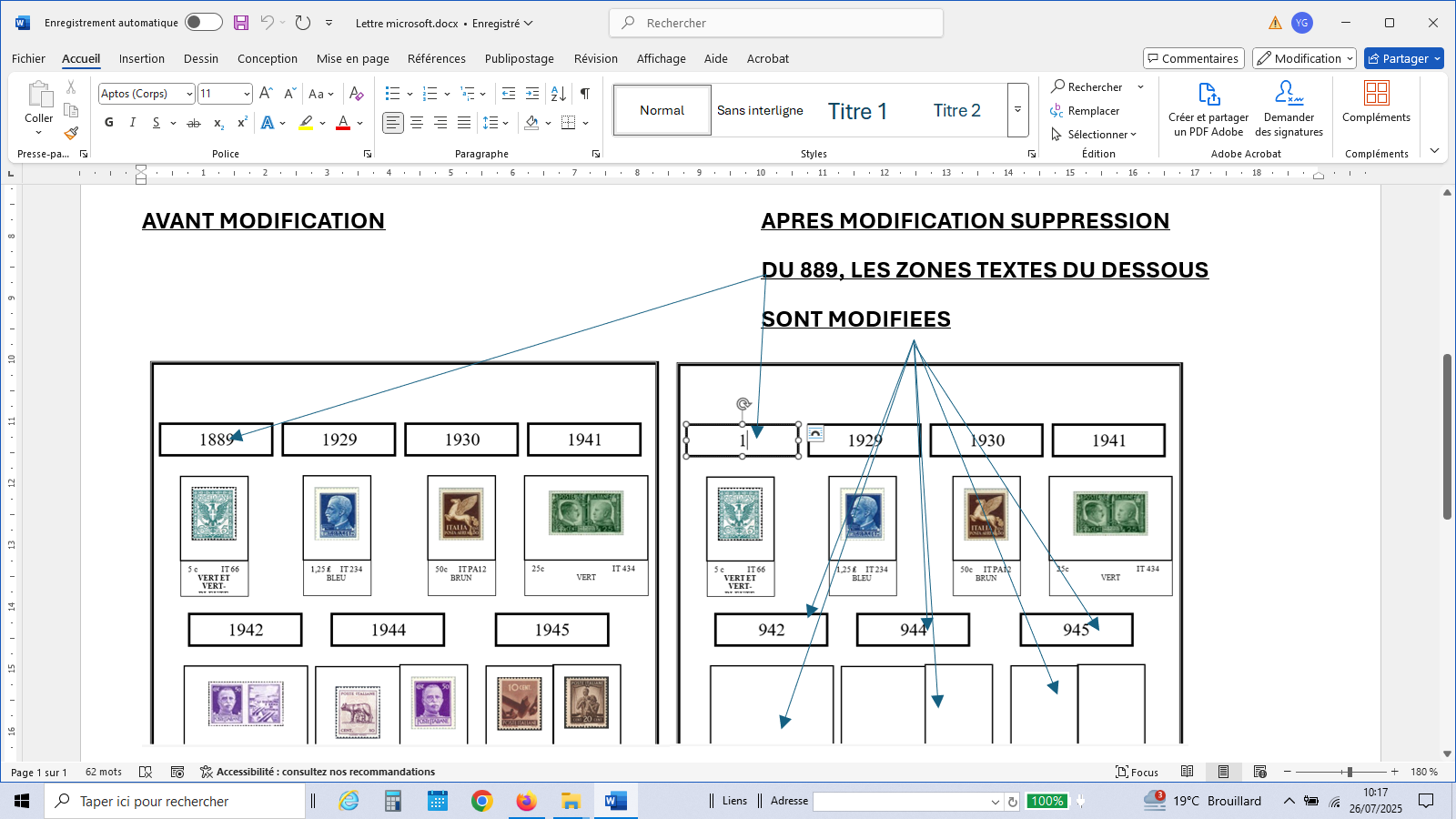The width and height of the screenshot is (1456, 819).
Task: Click Créer et partager un PDF Adobe
Action: click(1208, 109)
